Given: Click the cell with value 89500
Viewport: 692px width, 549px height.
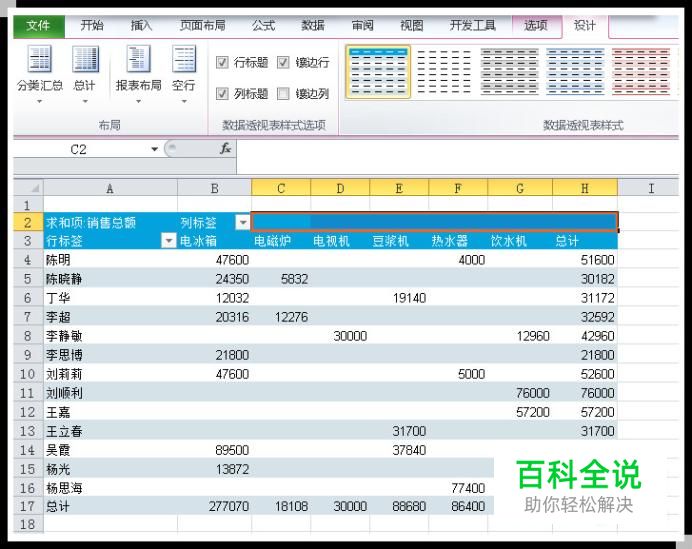Looking at the screenshot, I should (x=214, y=450).
